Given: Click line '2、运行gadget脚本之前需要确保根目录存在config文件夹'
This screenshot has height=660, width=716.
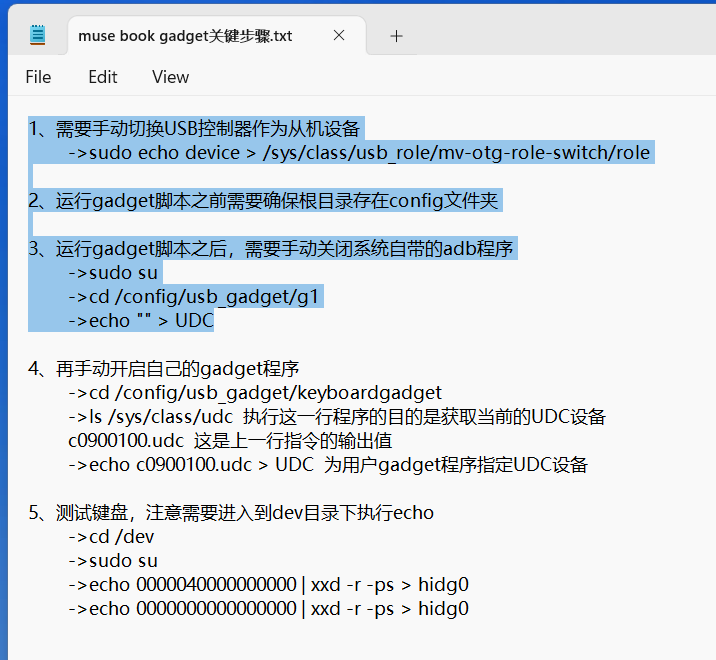Looking at the screenshot, I should coord(263,201).
